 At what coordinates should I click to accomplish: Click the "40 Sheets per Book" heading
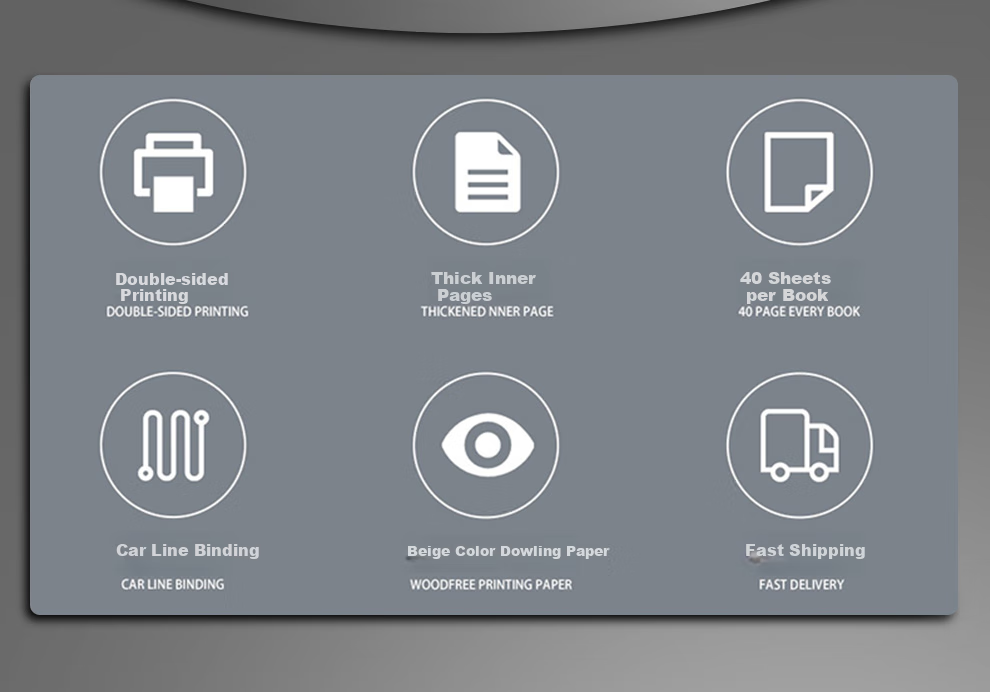tap(785, 287)
